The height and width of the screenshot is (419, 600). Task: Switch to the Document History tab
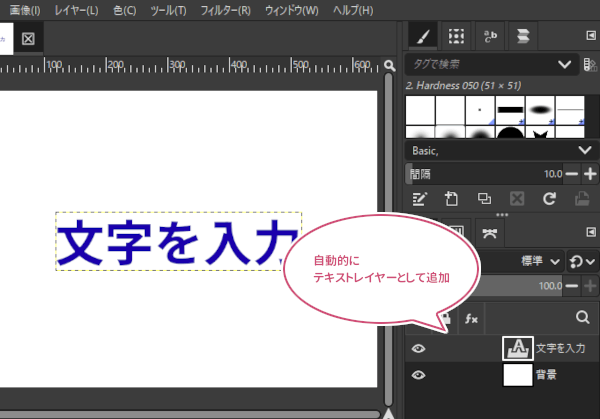click(x=523, y=36)
